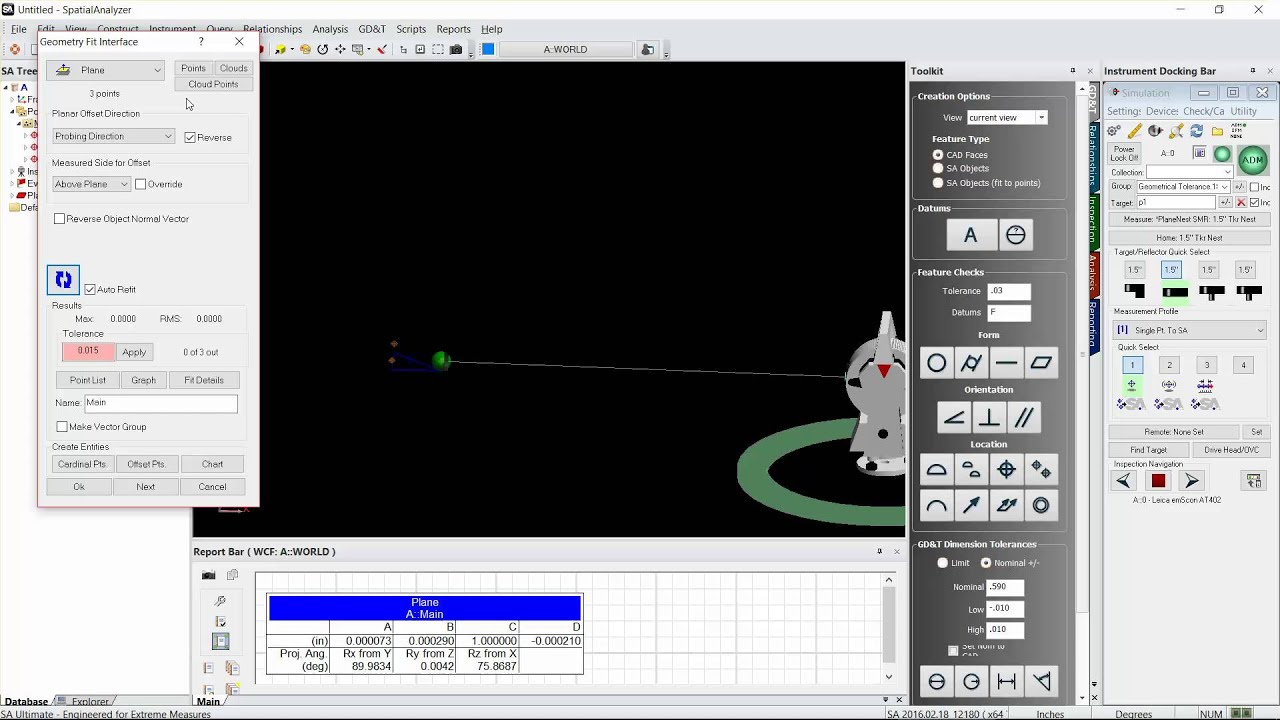
Task: Open the Analysis menu
Action: (330, 29)
